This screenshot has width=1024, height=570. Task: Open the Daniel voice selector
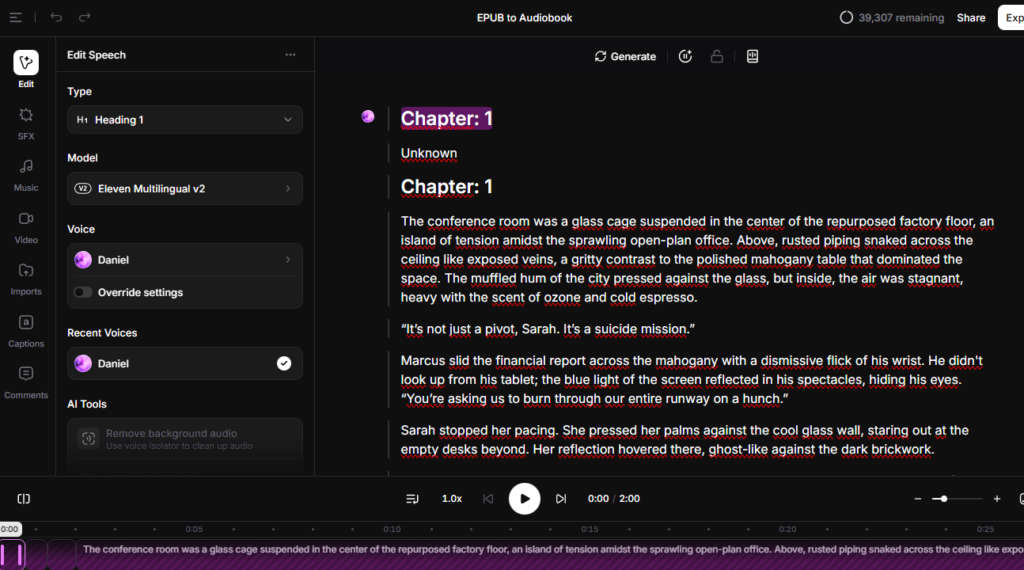(184, 260)
